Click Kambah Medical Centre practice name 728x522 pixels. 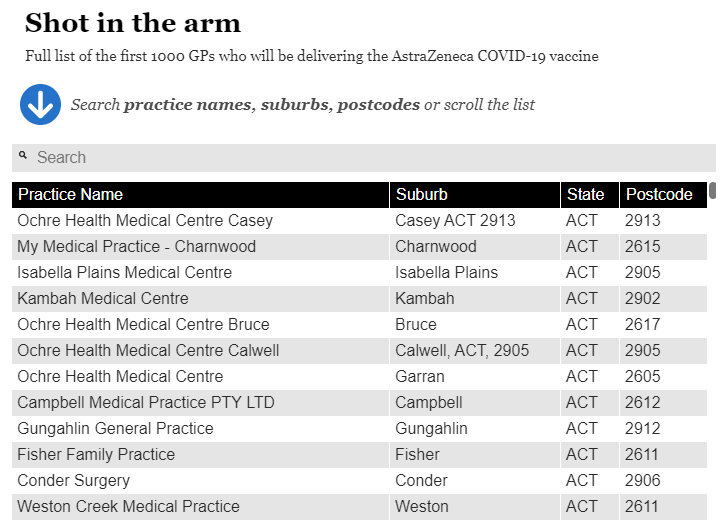(103, 299)
